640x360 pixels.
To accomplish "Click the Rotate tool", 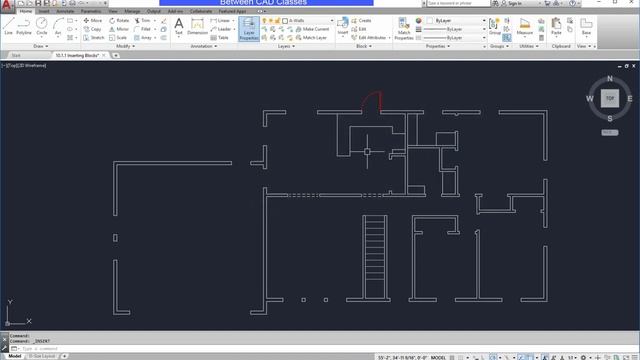I will click(119, 20).
